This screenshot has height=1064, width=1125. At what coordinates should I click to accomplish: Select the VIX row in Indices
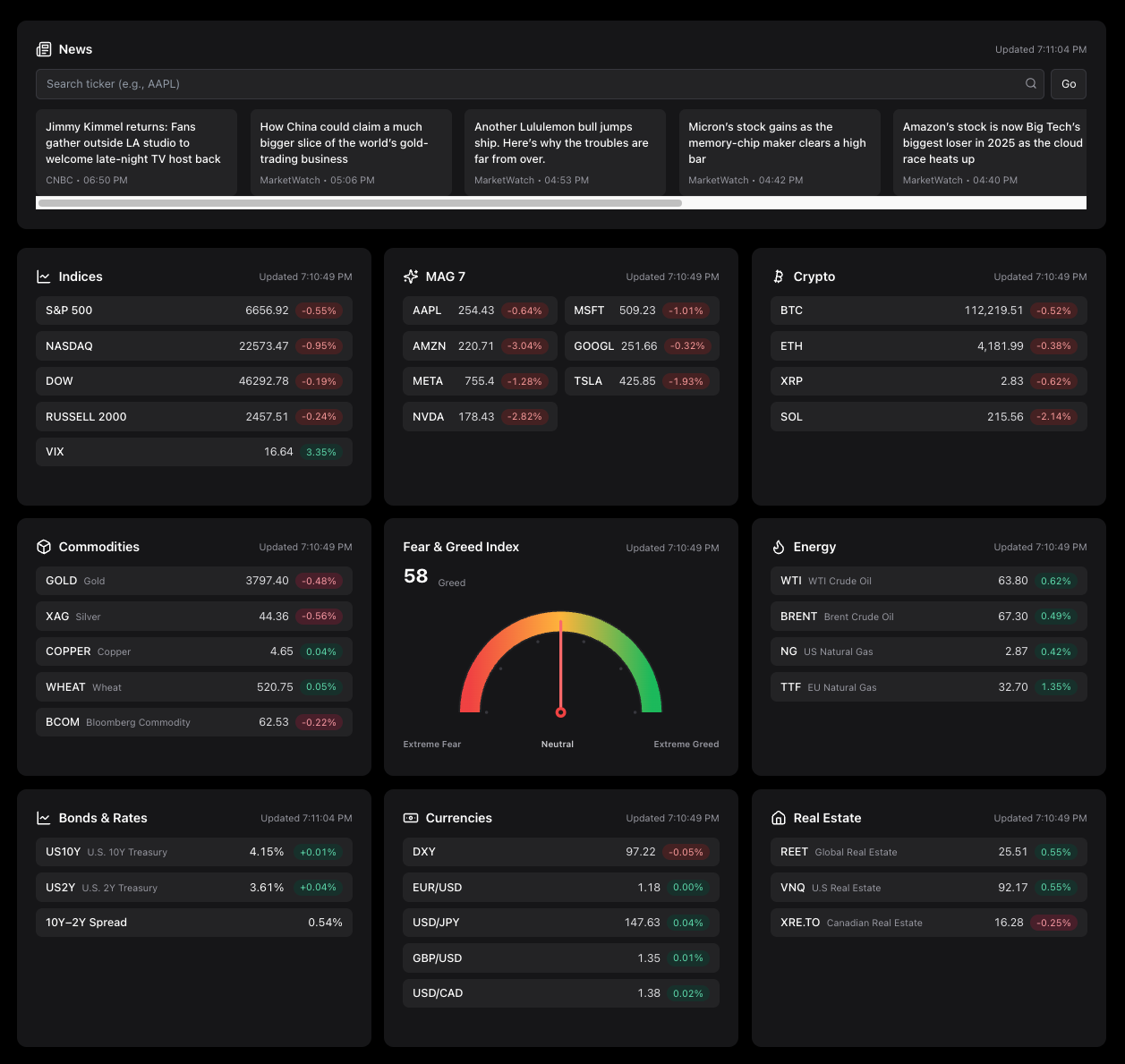click(194, 452)
